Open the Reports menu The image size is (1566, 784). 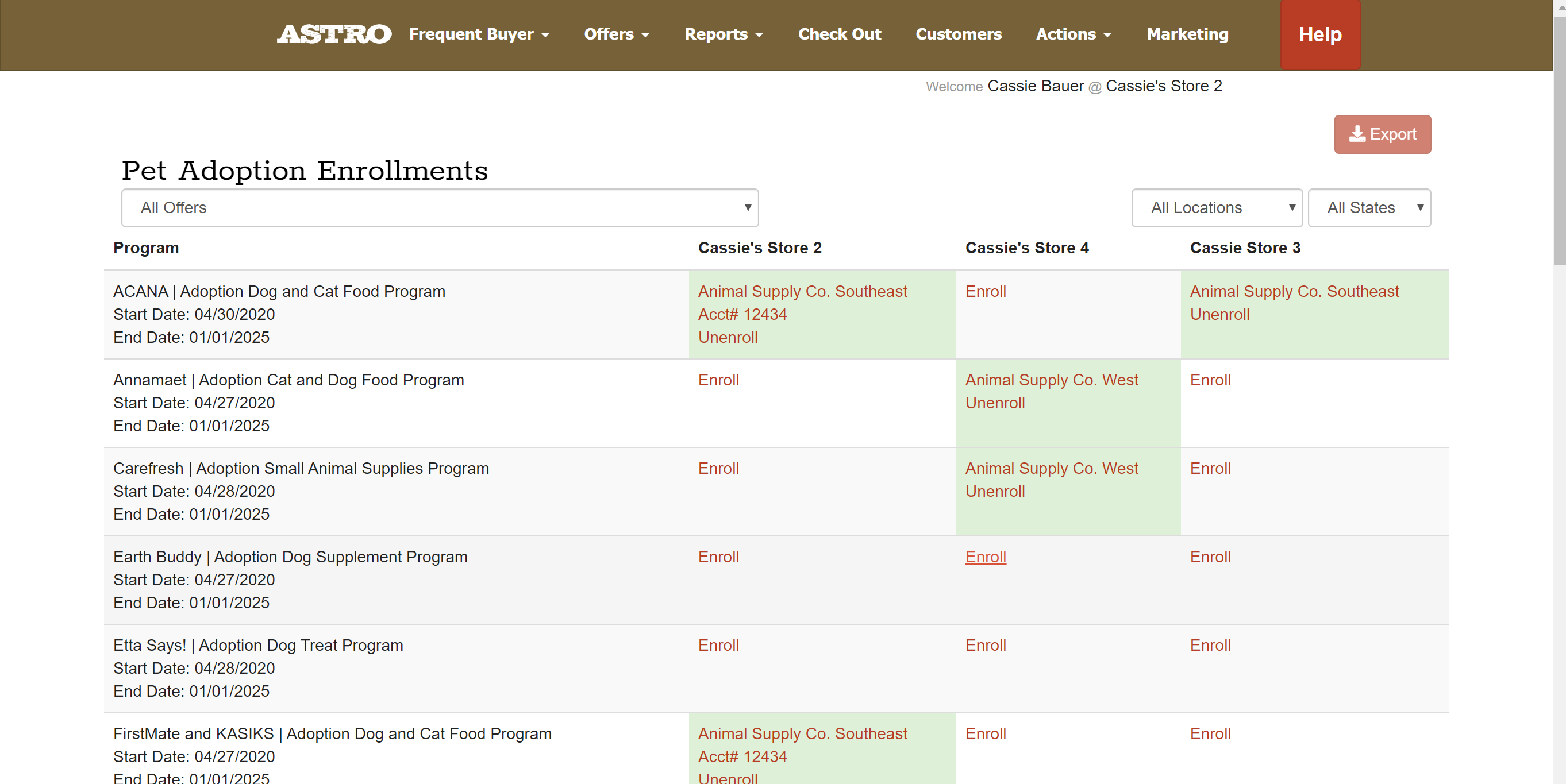pos(724,34)
